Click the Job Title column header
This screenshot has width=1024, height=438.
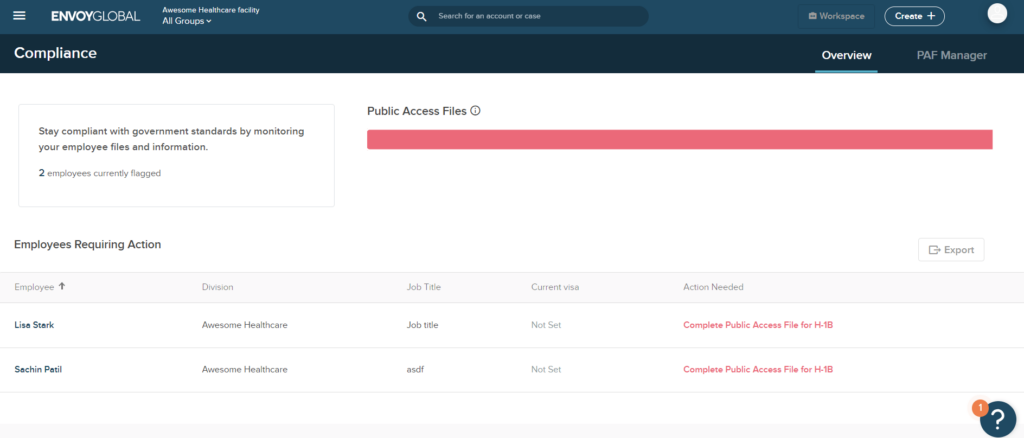pos(423,287)
